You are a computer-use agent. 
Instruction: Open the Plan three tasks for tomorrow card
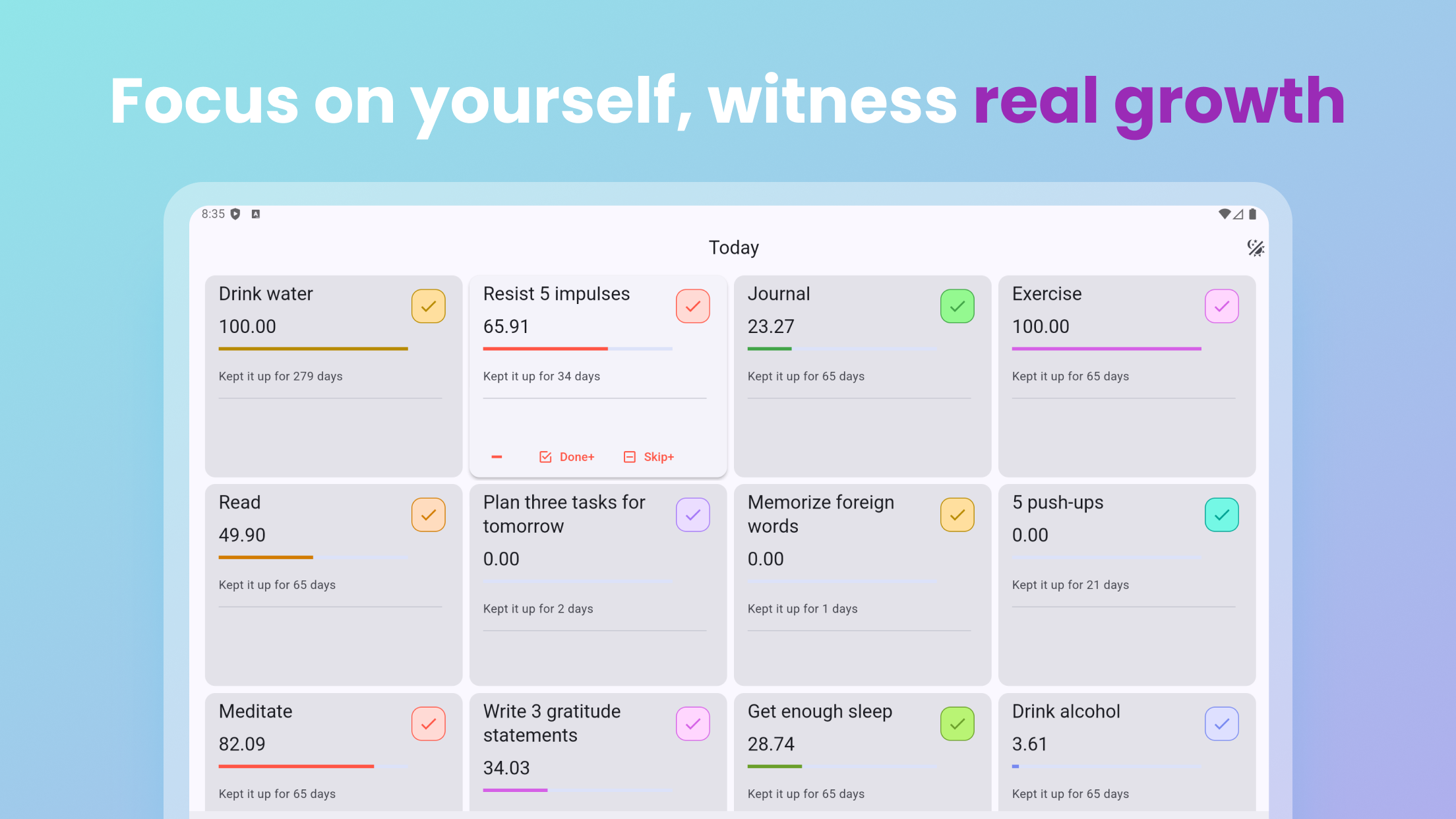(x=598, y=585)
